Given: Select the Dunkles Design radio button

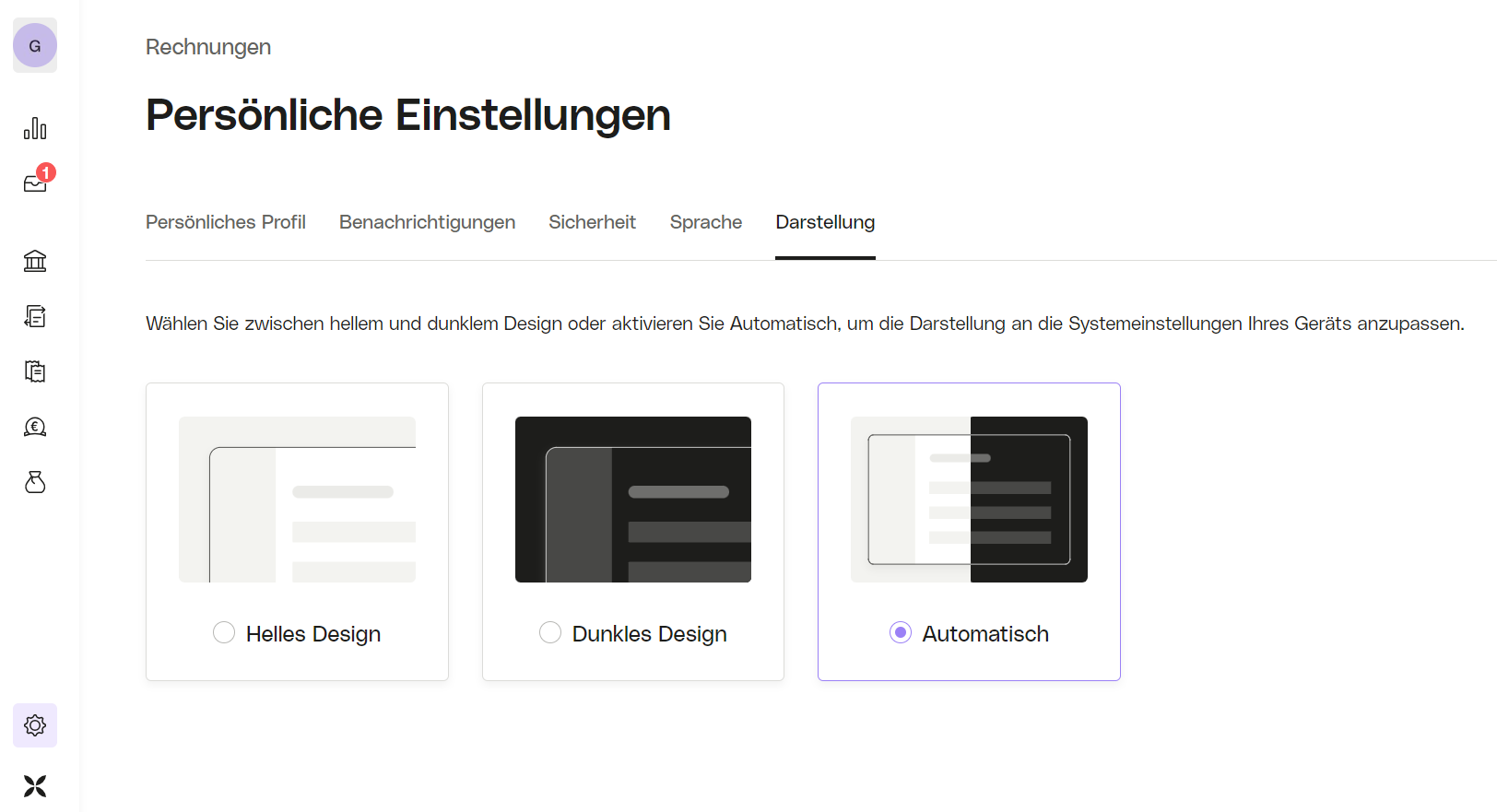Looking at the screenshot, I should pos(550,632).
